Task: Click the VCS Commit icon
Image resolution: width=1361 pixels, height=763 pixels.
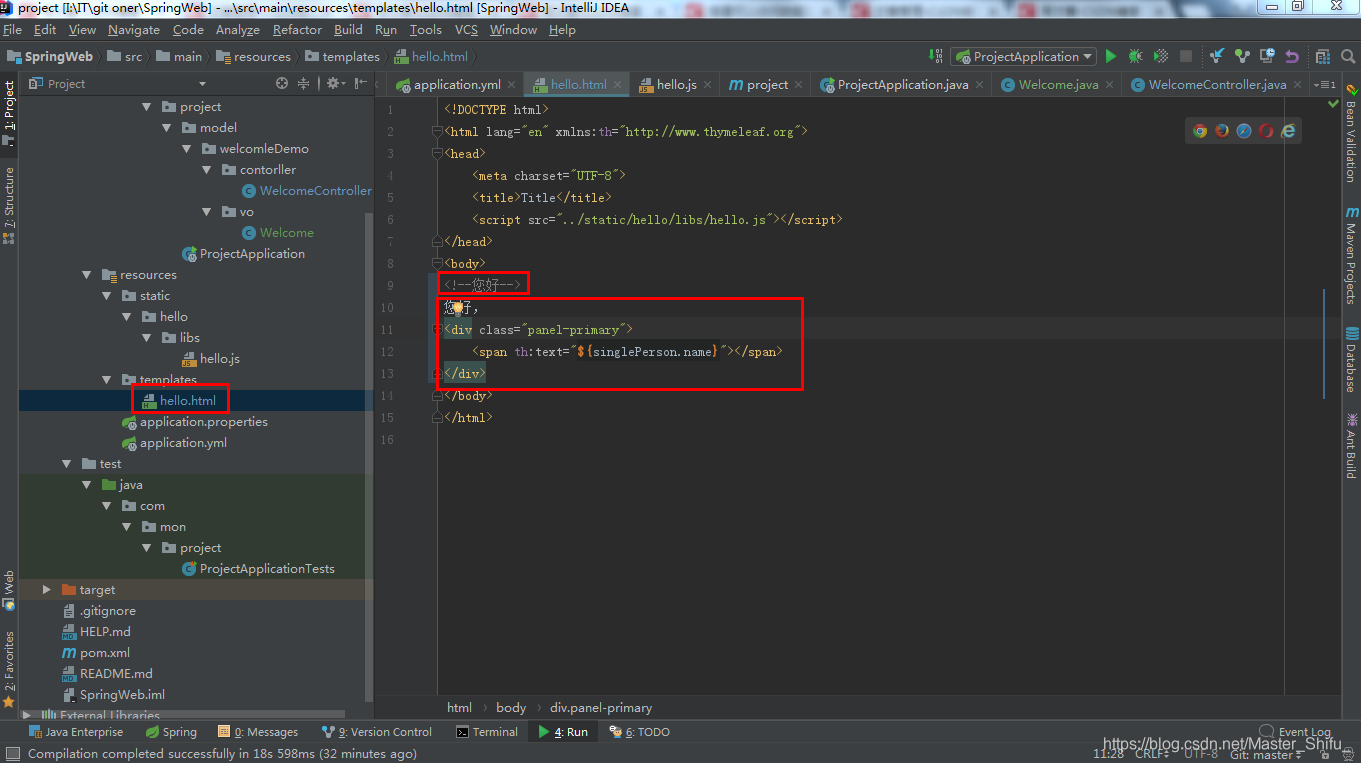Action: 1242,57
